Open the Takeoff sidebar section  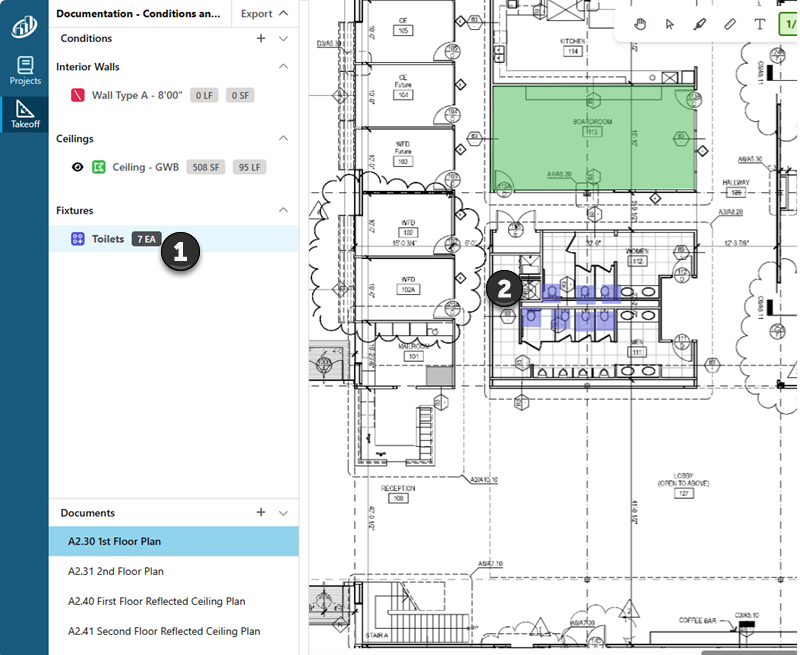(x=24, y=114)
